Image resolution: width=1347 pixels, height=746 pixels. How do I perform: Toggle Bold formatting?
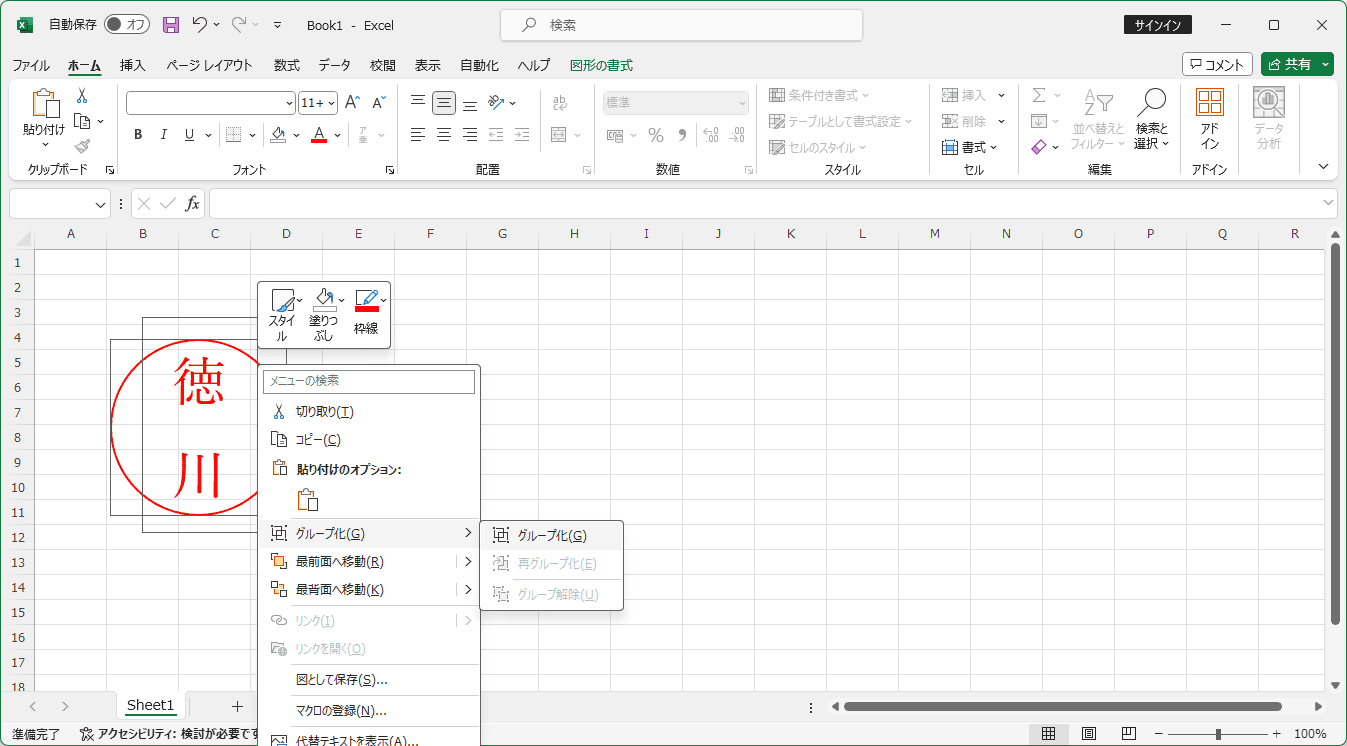point(138,135)
